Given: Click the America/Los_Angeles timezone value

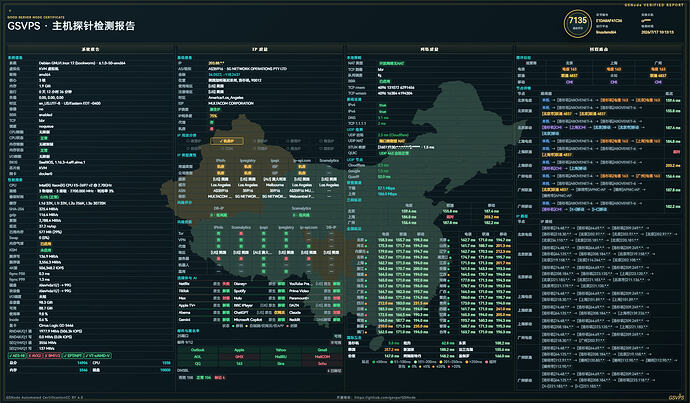Looking at the screenshot, I should (225, 98).
